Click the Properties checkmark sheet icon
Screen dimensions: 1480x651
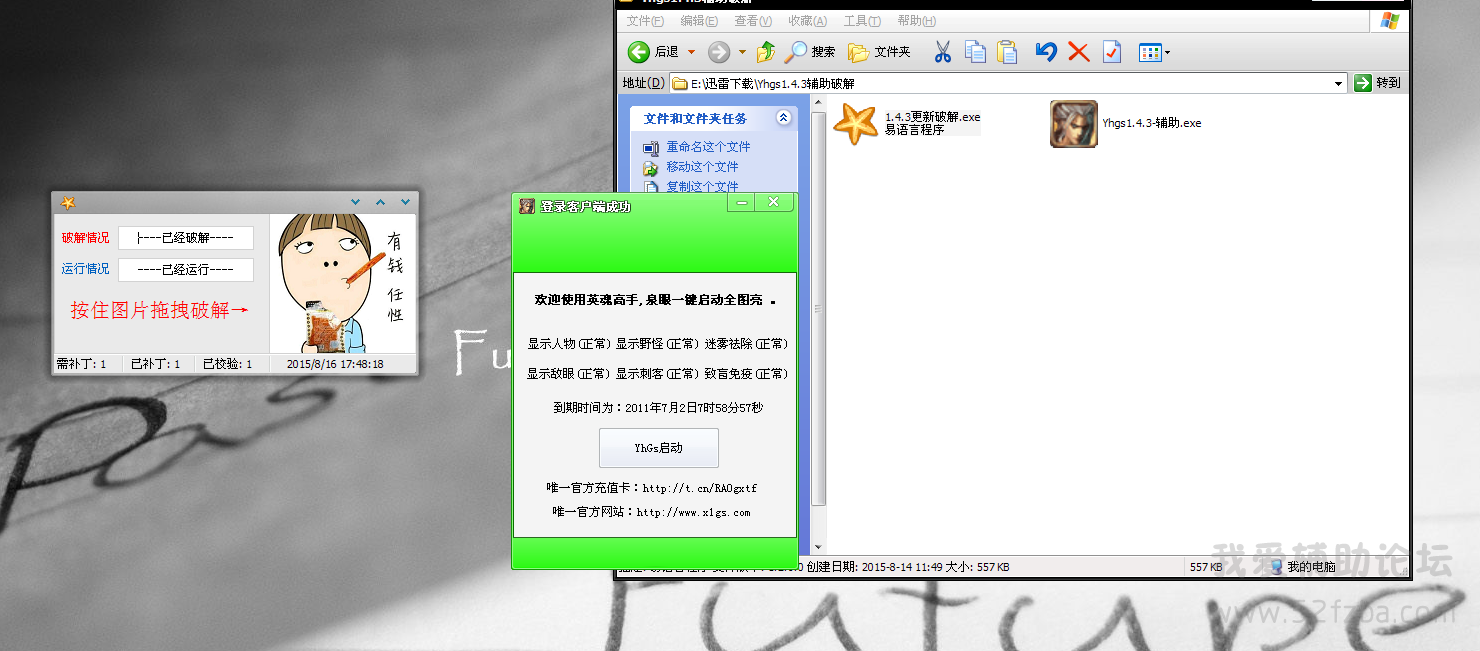(x=1112, y=52)
